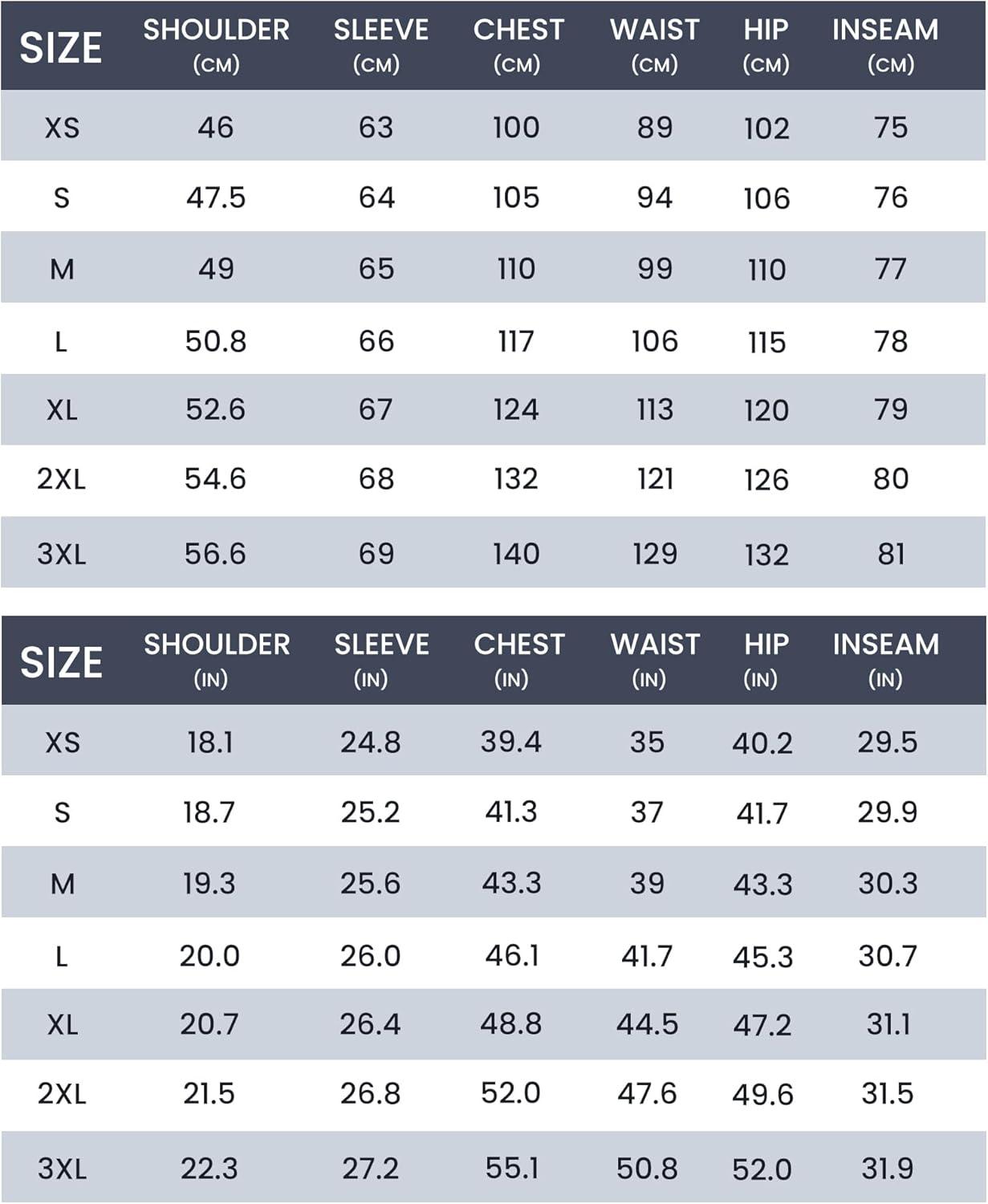This screenshot has width=988, height=1204.
Task: Select the SIZE header in the centimeter table
Action: pyautogui.click(x=61, y=47)
